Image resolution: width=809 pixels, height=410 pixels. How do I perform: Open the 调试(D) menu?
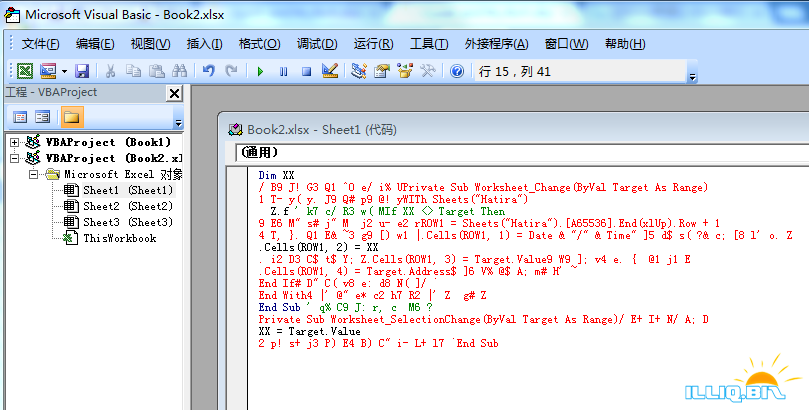tap(317, 44)
